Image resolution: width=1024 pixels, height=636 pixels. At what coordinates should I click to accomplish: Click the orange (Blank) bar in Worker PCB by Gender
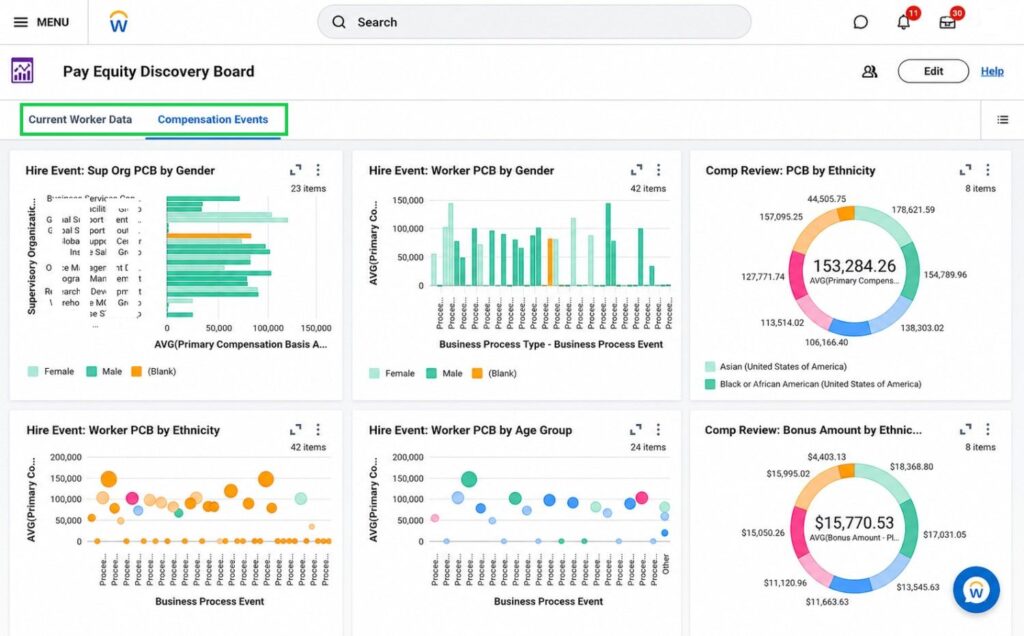coord(550,262)
